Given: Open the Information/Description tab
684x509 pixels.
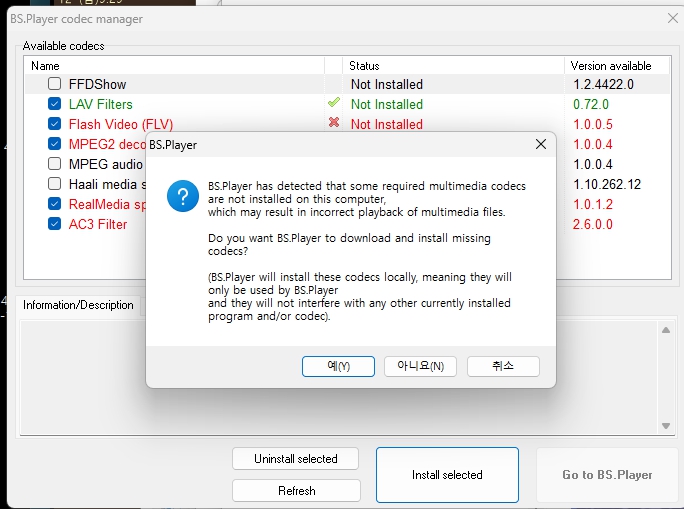Looking at the screenshot, I should (78, 305).
